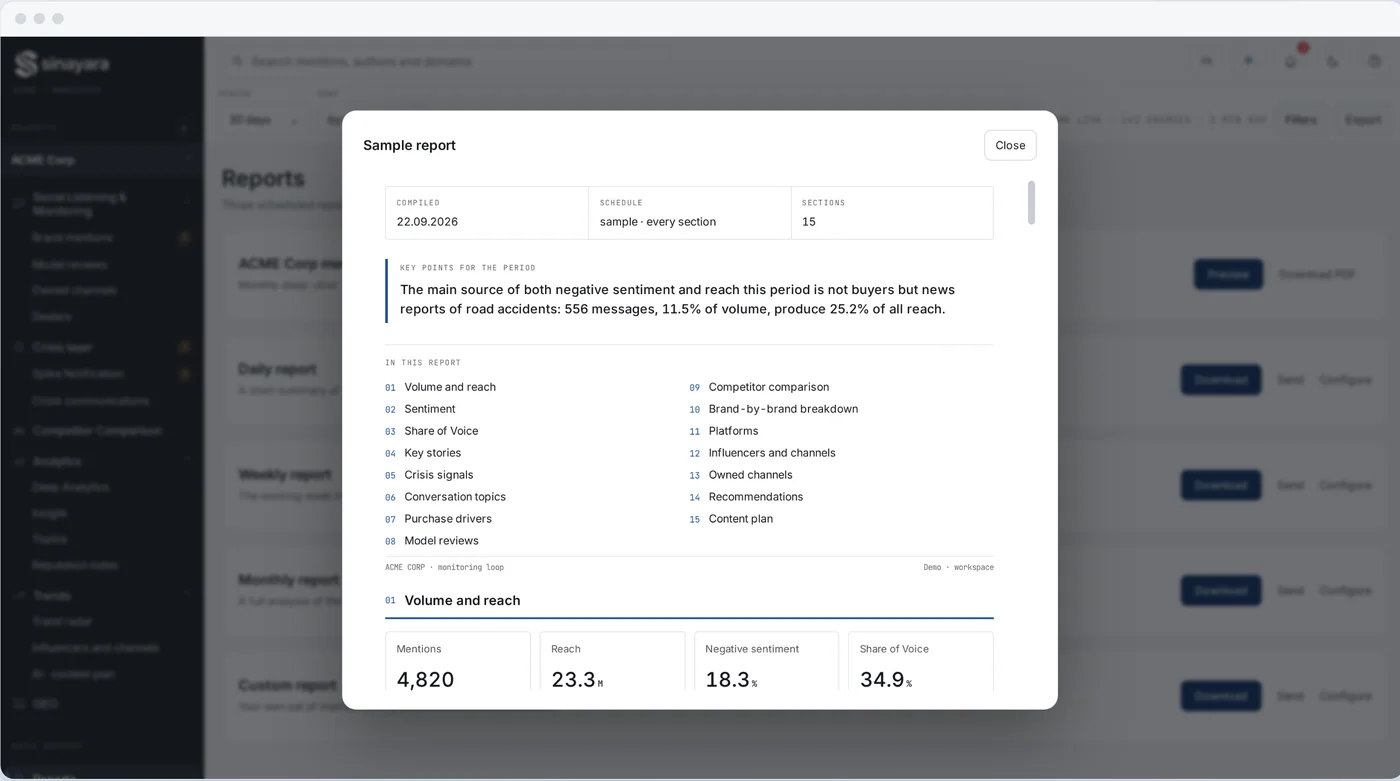Jump to Owned channels in report contents
Screen dimensions: 1400x781
click(750, 475)
